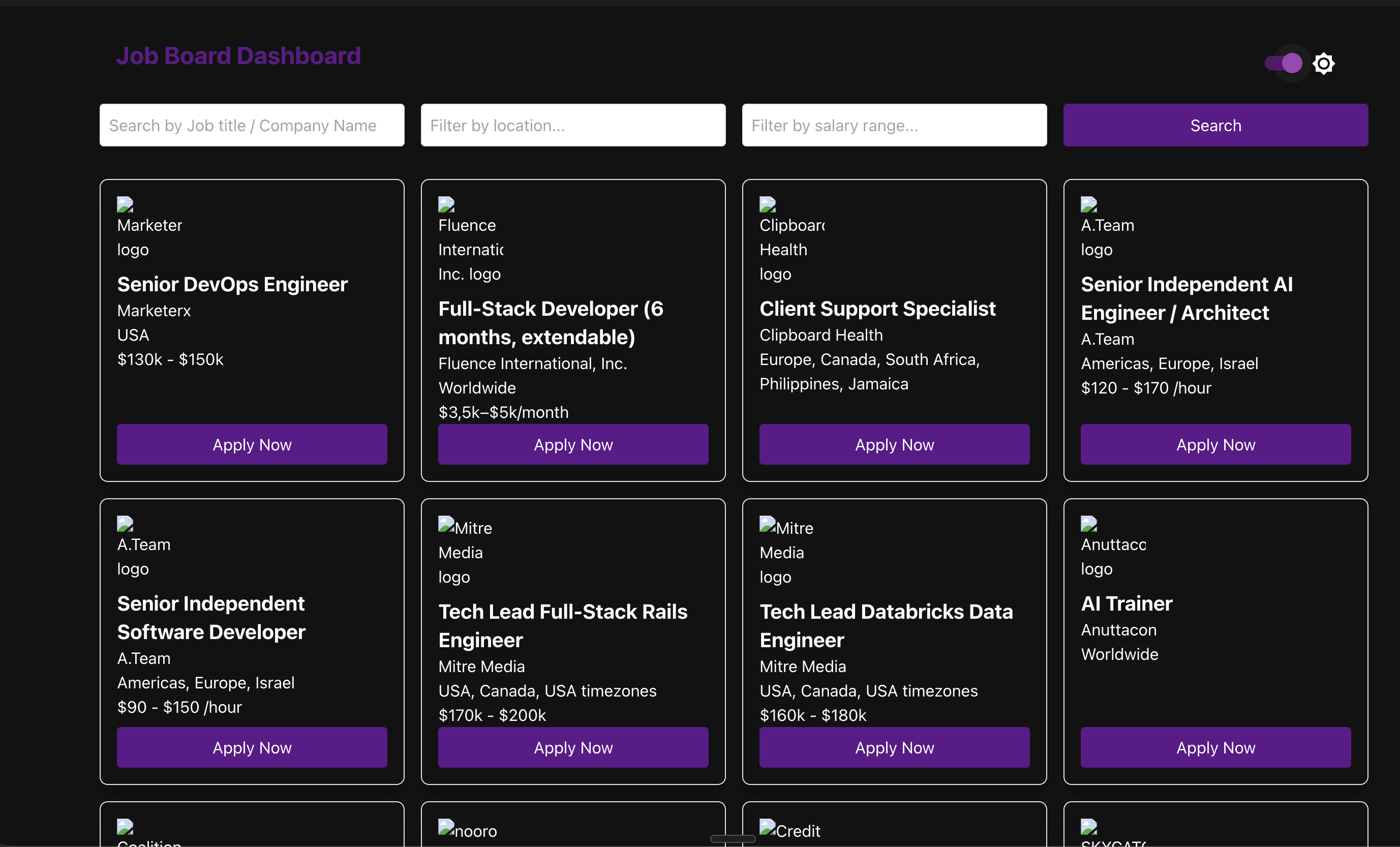Click the filter by location field

(x=573, y=125)
